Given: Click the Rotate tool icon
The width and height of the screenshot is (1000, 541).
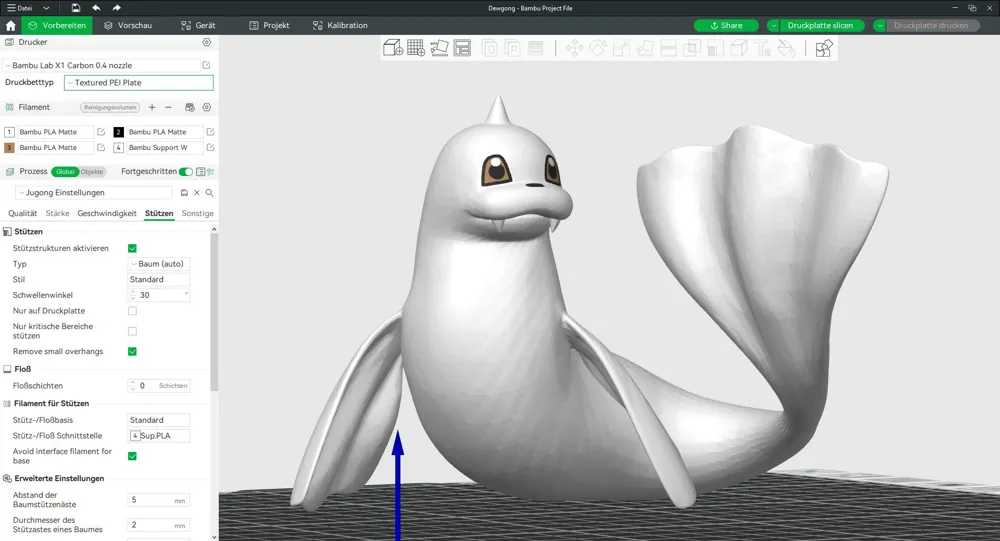Looking at the screenshot, I should [598, 48].
